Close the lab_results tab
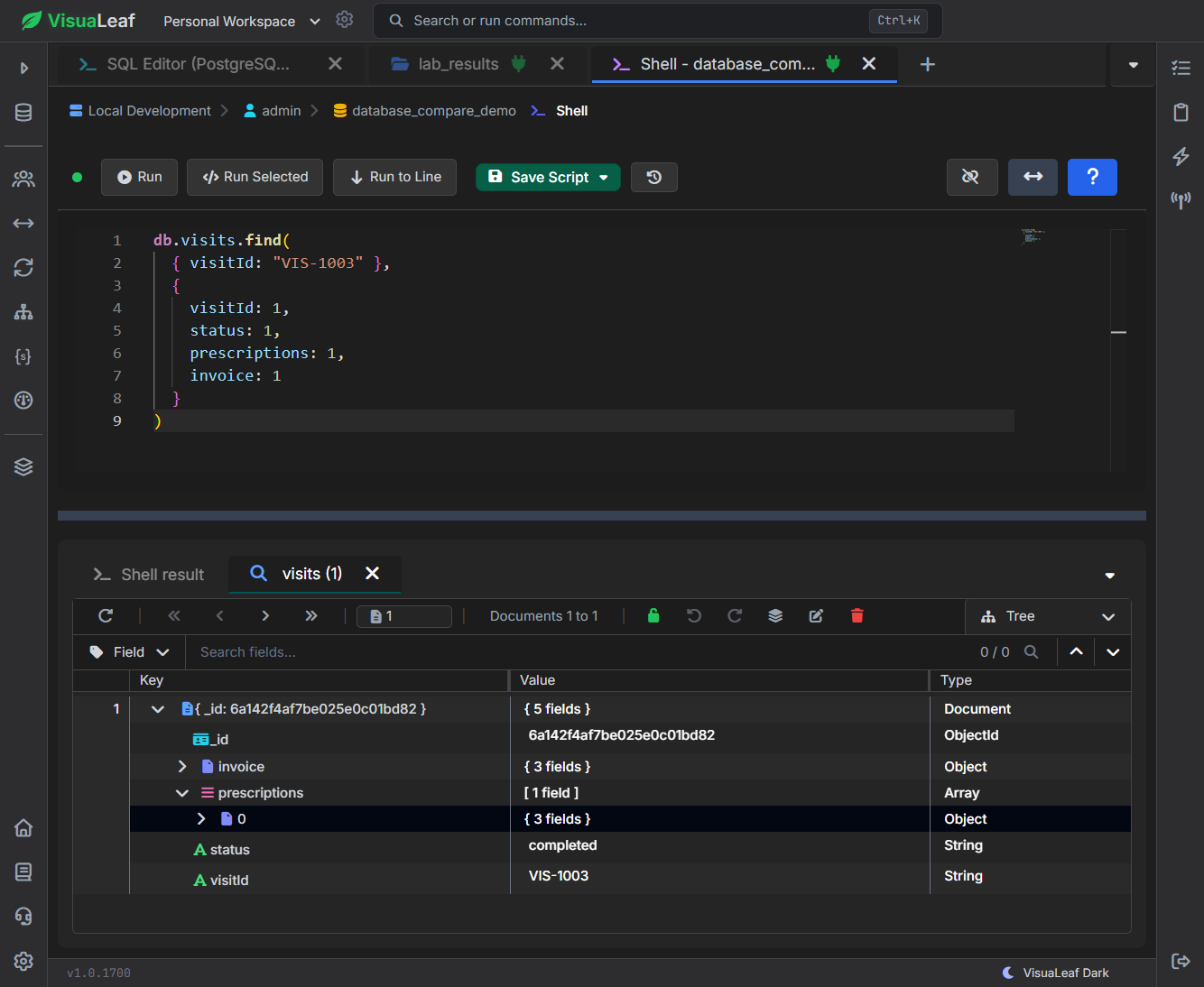The height and width of the screenshot is (987, 1204). 557,63
